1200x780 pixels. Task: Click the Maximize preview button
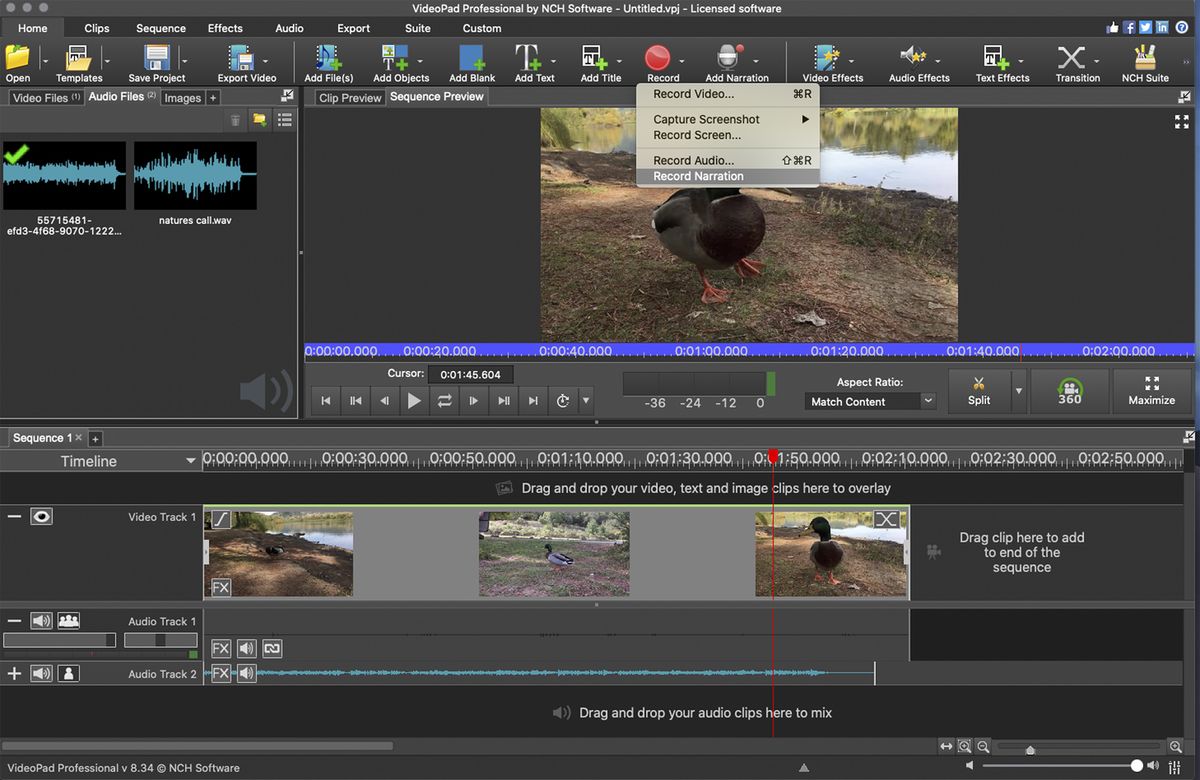1152,390
